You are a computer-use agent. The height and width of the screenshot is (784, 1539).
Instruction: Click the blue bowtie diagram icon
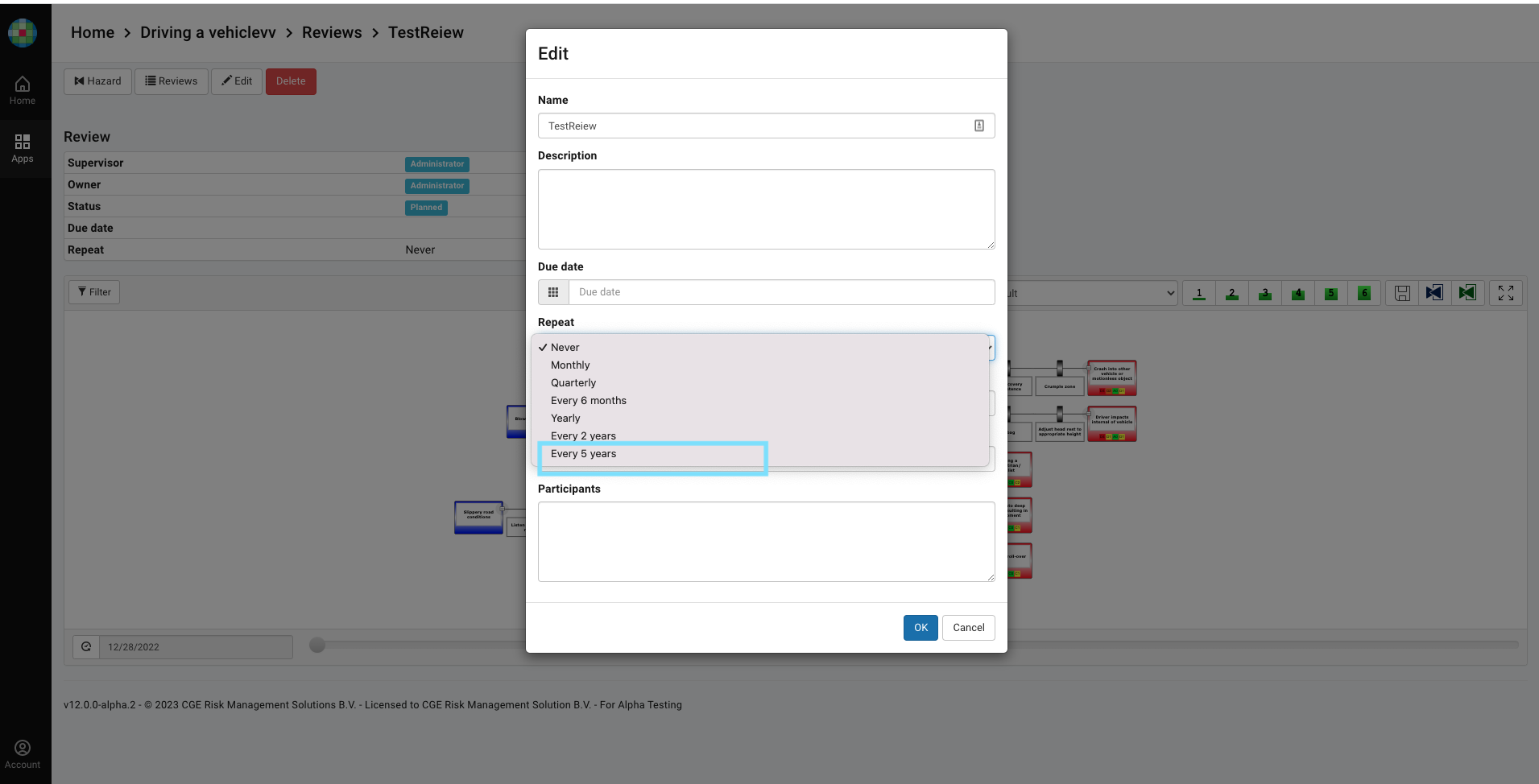click(x=1434, y=293)
